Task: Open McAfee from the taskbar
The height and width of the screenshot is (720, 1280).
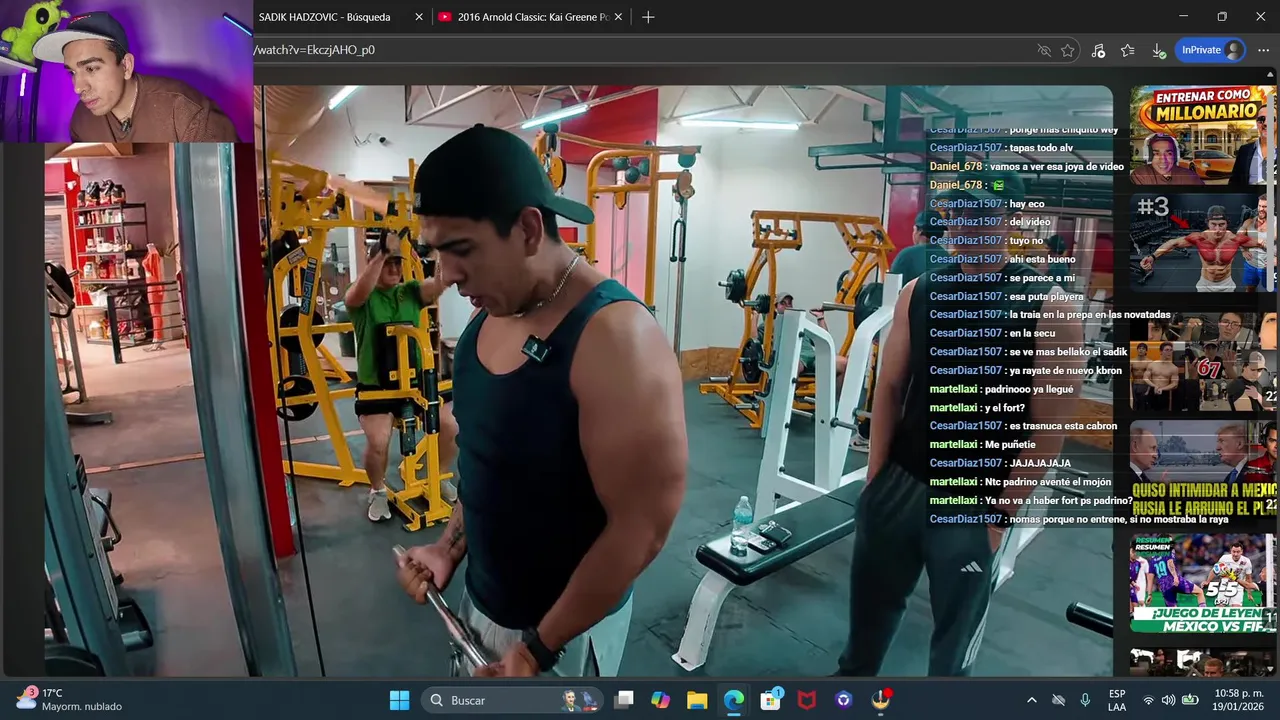Action: pyautogui.click(x=807, y=700)
